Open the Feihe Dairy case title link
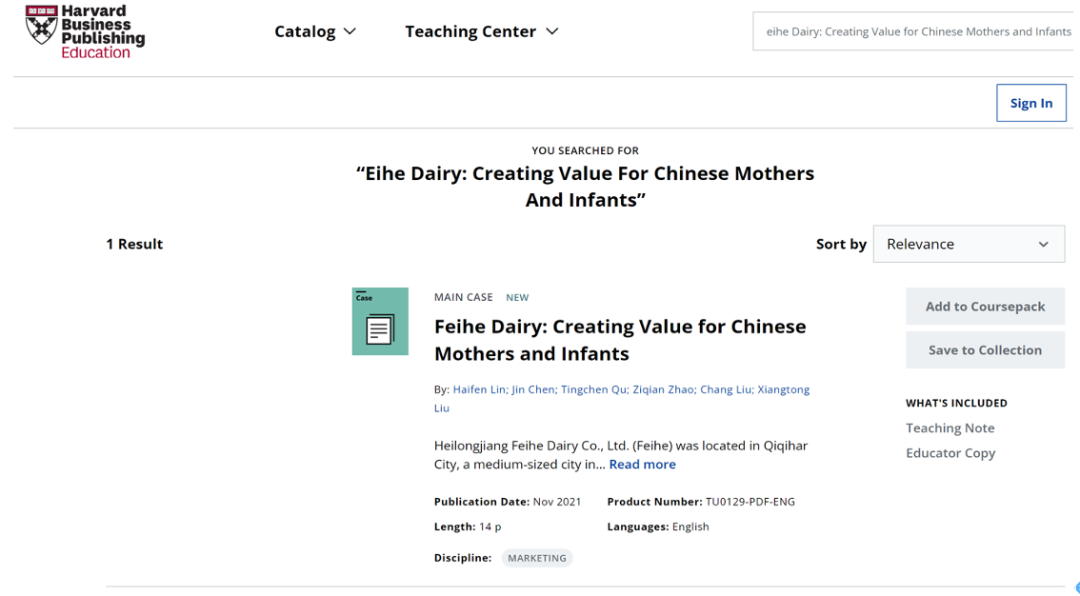1080x596 pixels. 620,340
